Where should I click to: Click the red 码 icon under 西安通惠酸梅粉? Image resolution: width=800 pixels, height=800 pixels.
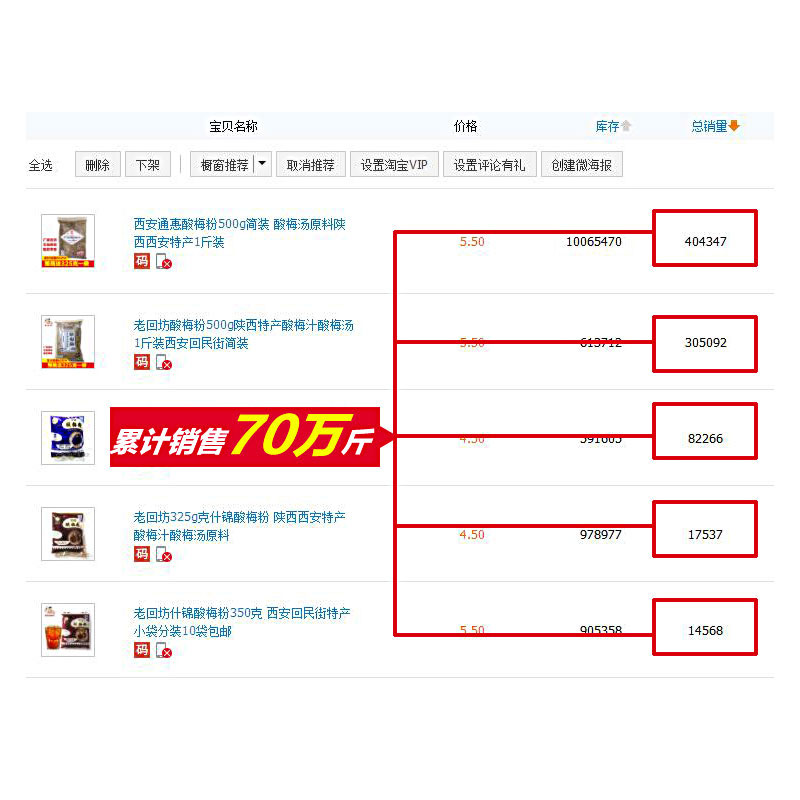(142, 261)
